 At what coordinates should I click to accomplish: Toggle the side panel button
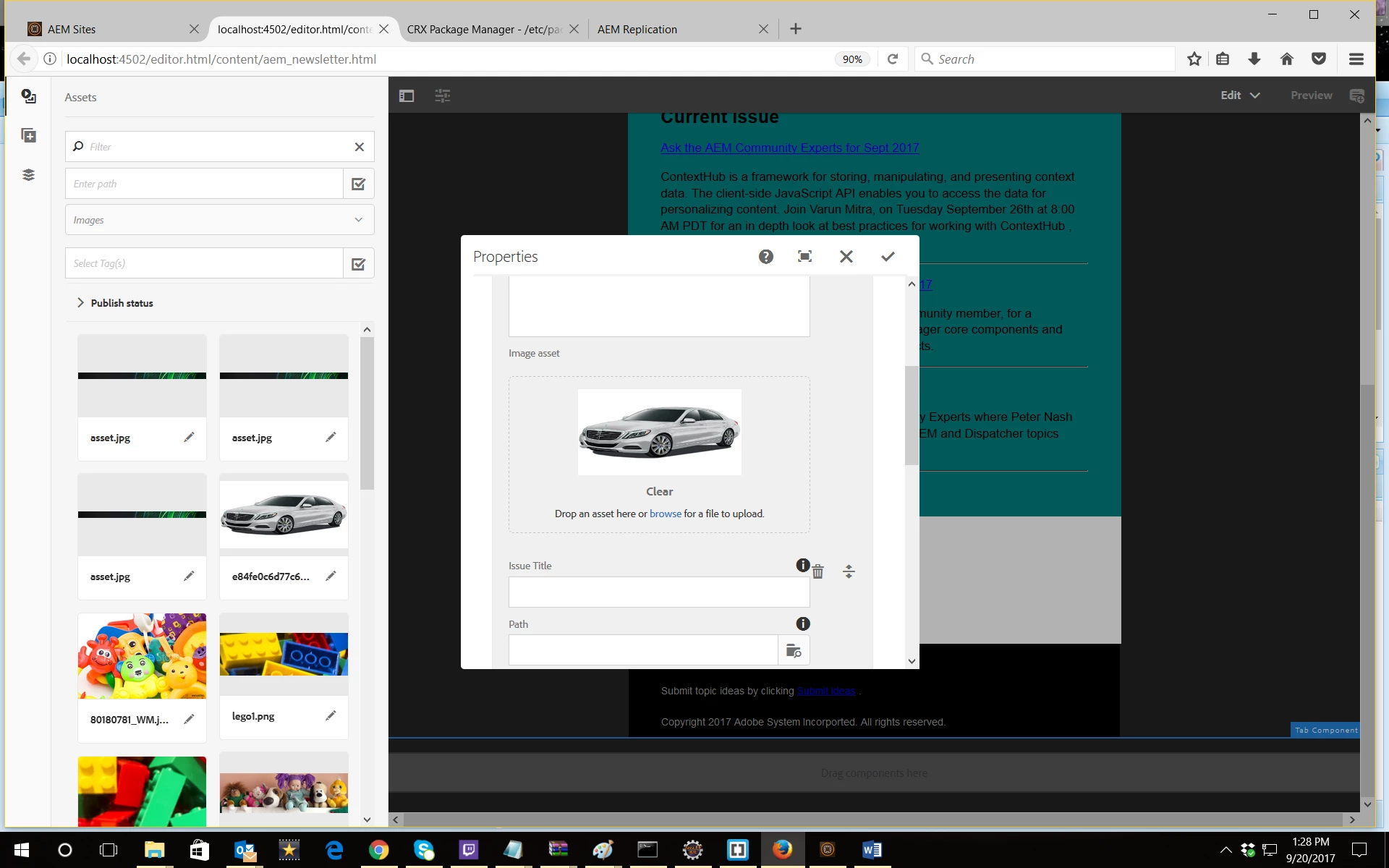point(407,95)
